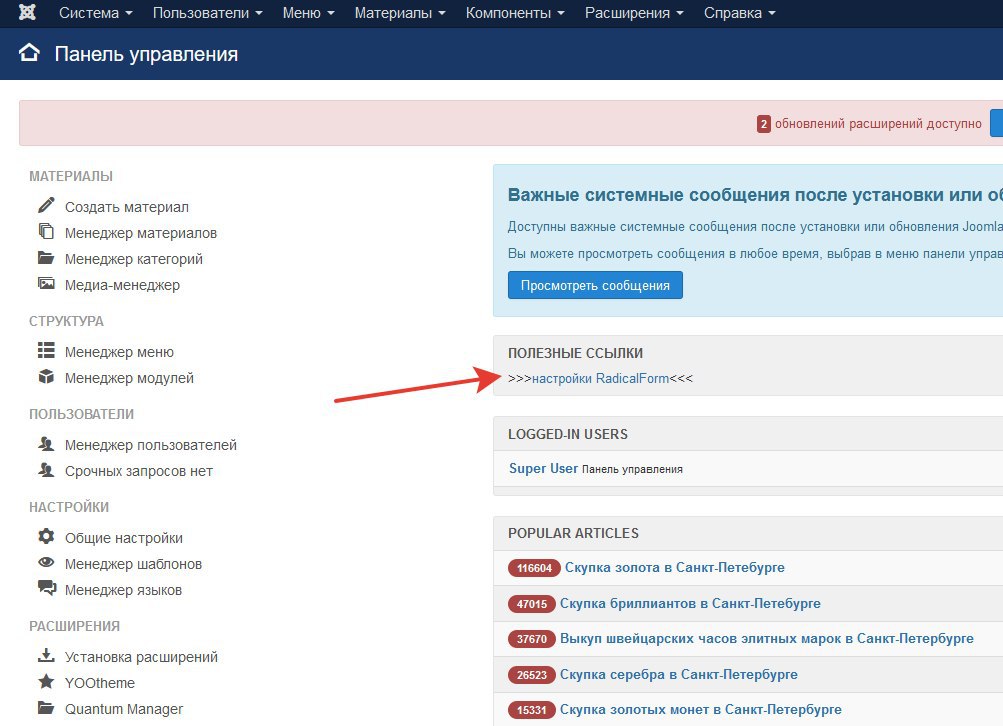Viewport: 1003px width, 726px height.
Task: Go to Менеджер материалов
Action: click(141, 233)
